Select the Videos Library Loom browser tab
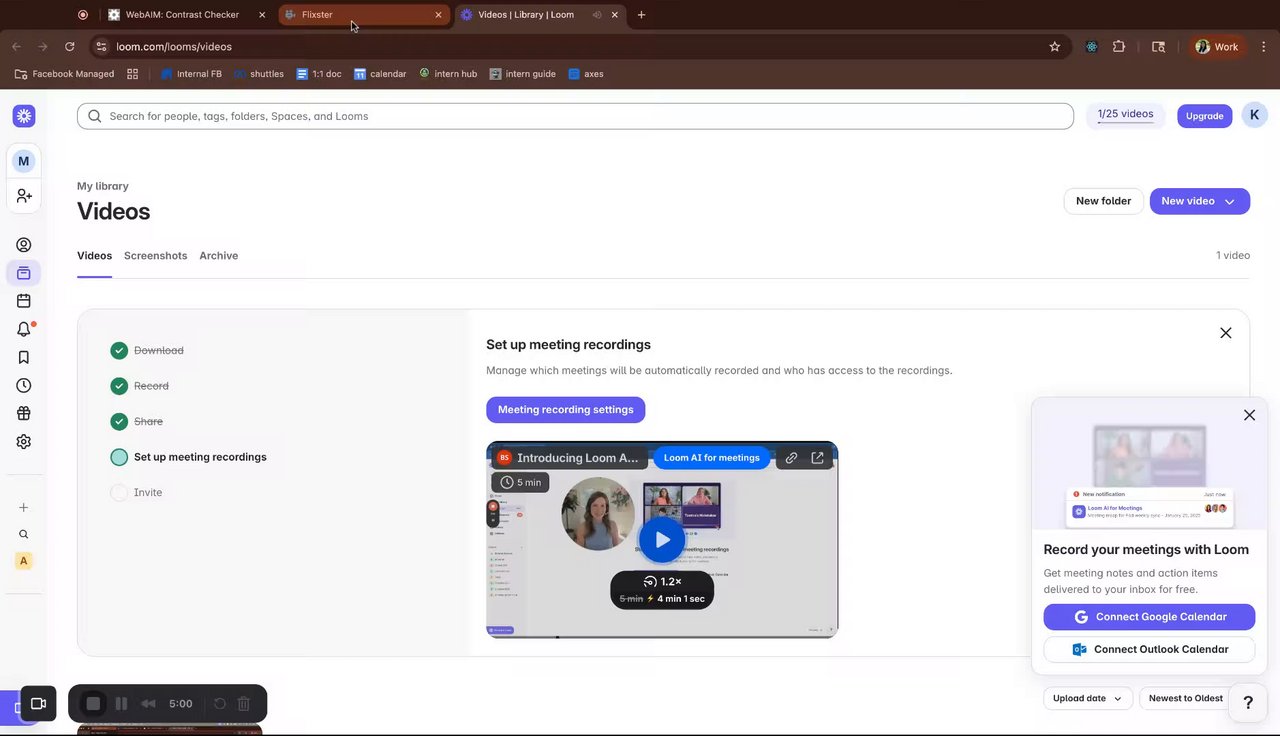The image size is (1280, 736). point(540,15)
